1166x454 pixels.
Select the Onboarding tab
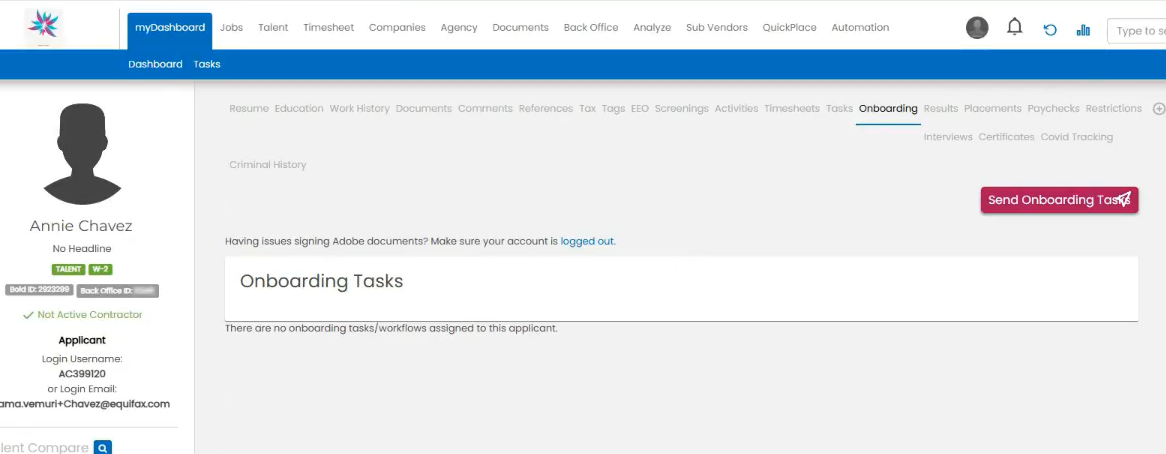click(888, 108)
